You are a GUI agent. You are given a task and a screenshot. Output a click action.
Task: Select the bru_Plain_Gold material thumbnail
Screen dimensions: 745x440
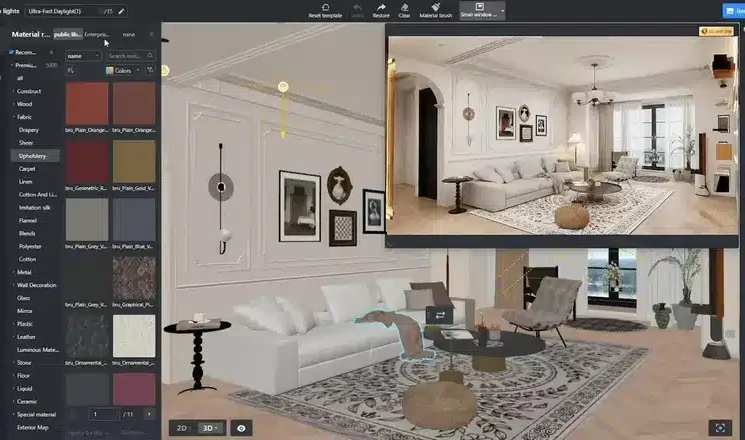coord(134,160)
